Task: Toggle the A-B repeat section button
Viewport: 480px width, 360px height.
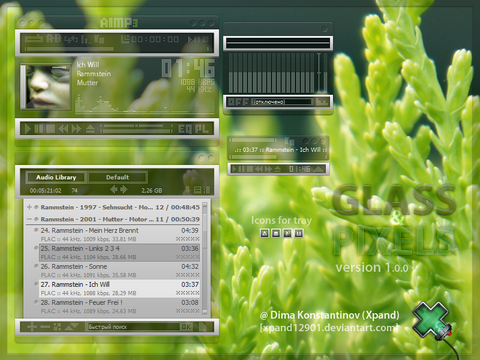Action: (x=53, y=39)
